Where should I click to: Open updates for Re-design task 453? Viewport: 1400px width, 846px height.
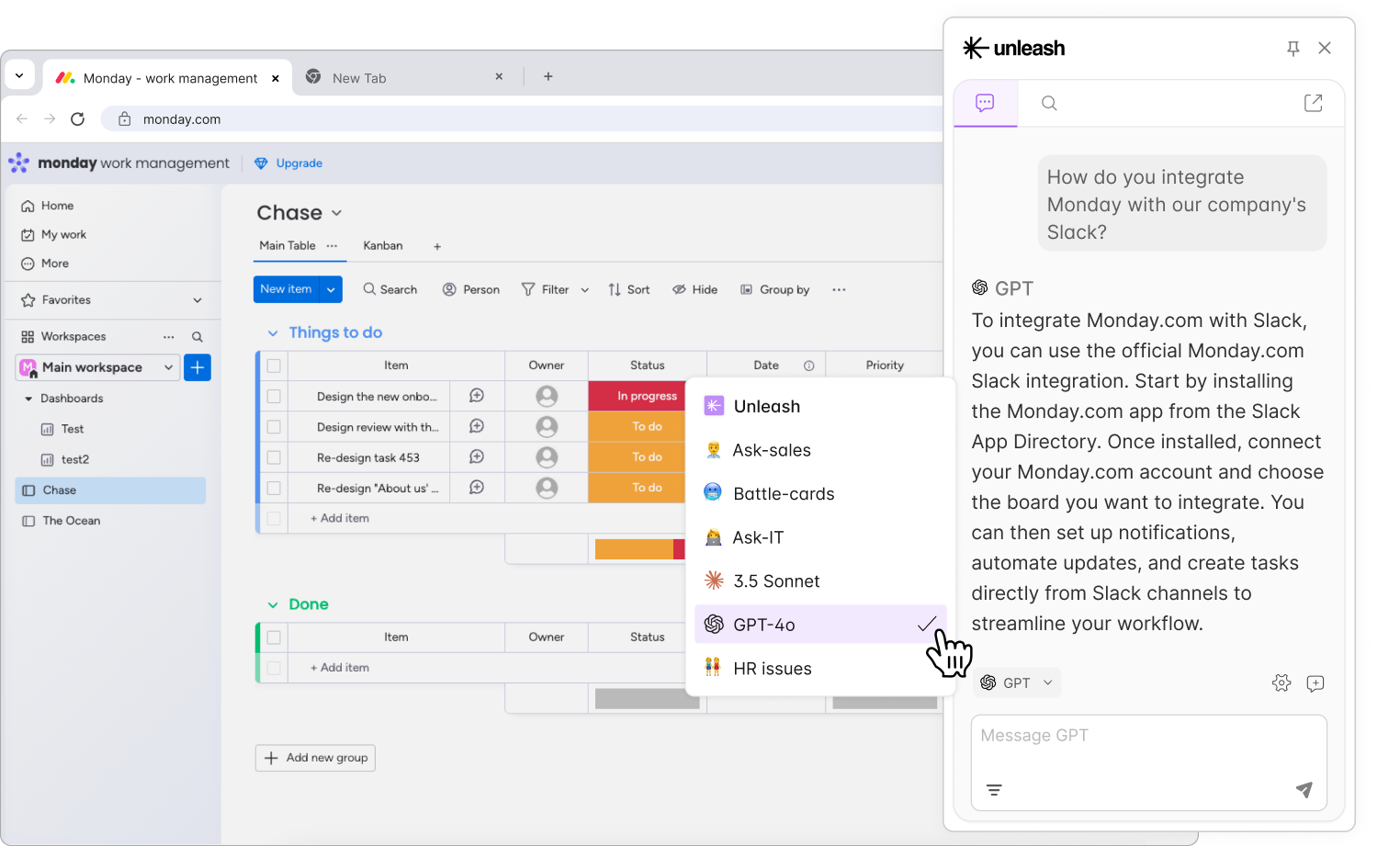click(477, 457)
